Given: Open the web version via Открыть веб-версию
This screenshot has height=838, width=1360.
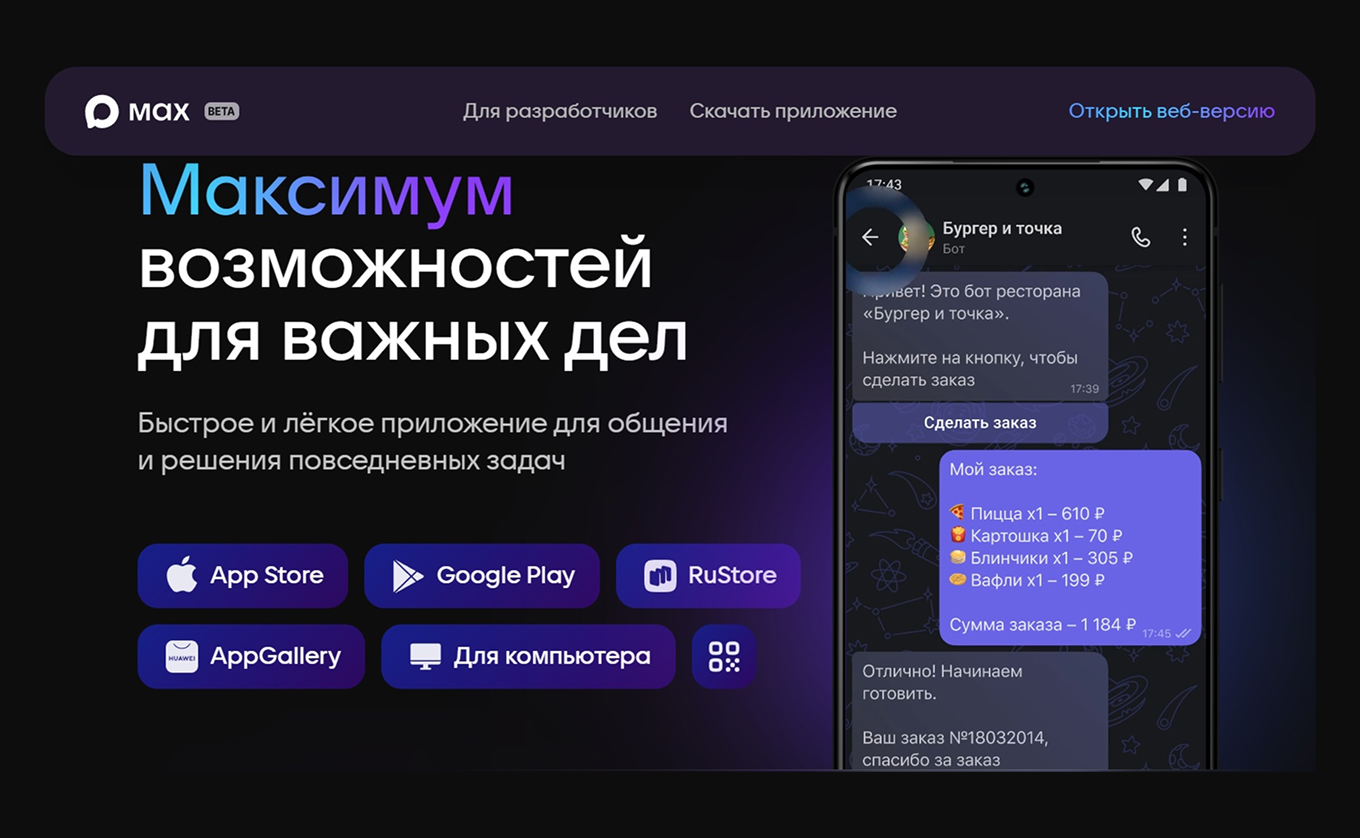Looking at the screenshot, I should pyautogui.click(x=1171, y=111).
